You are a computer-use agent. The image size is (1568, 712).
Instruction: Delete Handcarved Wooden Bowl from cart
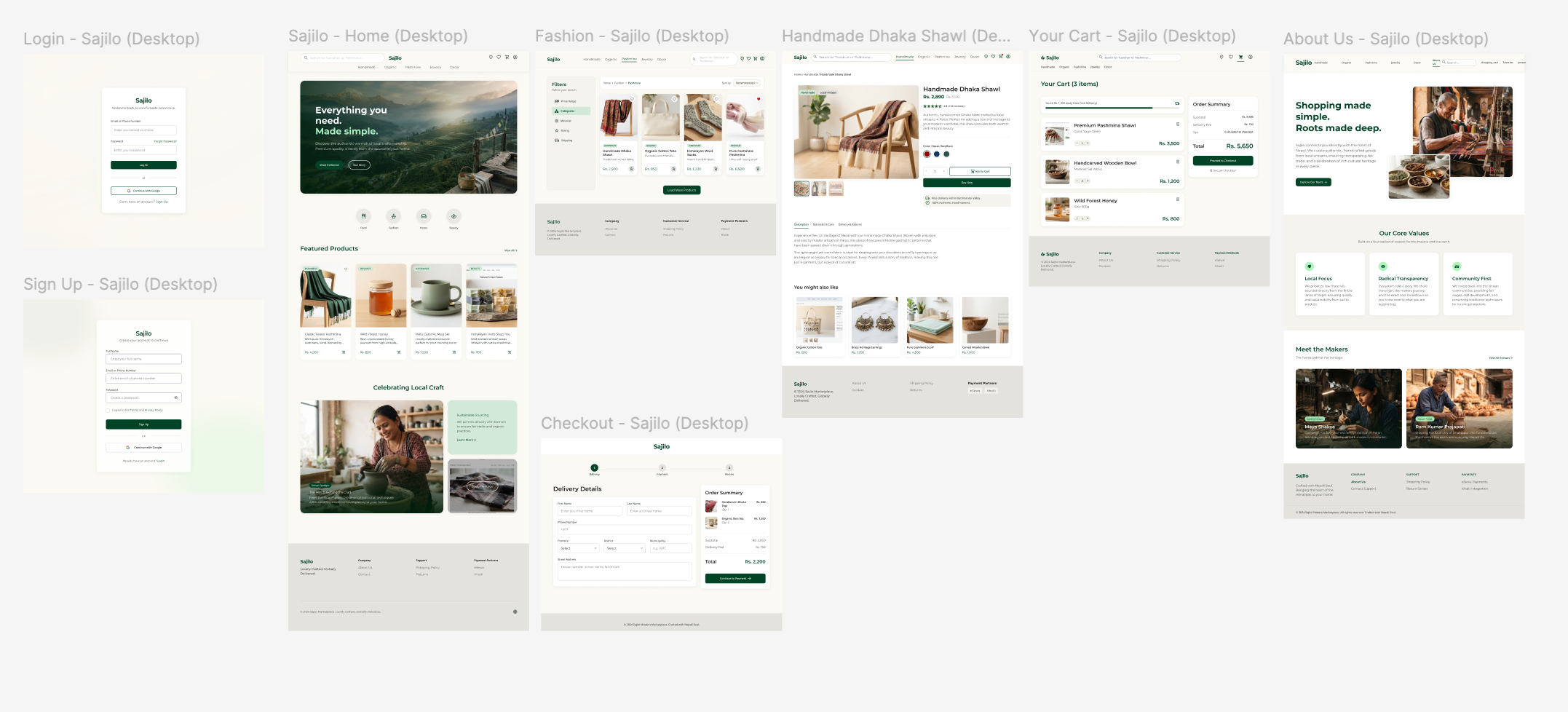pos(1178,162)
